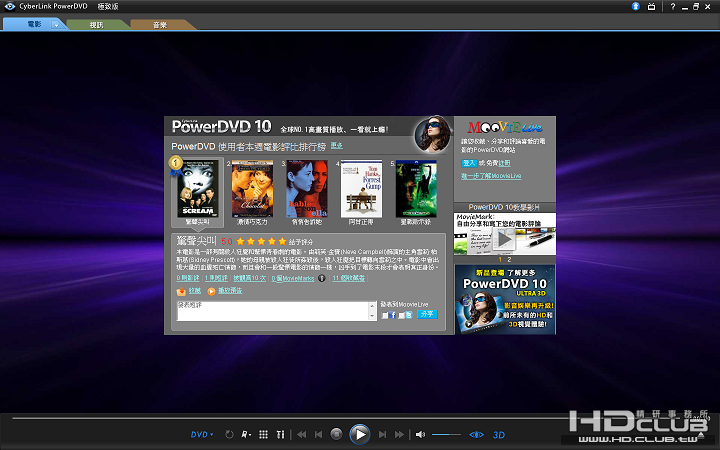The height and width of the screenshot is (450, 720).
Task: Toggle the 3D playback mode
Action: tap(499, 435)
